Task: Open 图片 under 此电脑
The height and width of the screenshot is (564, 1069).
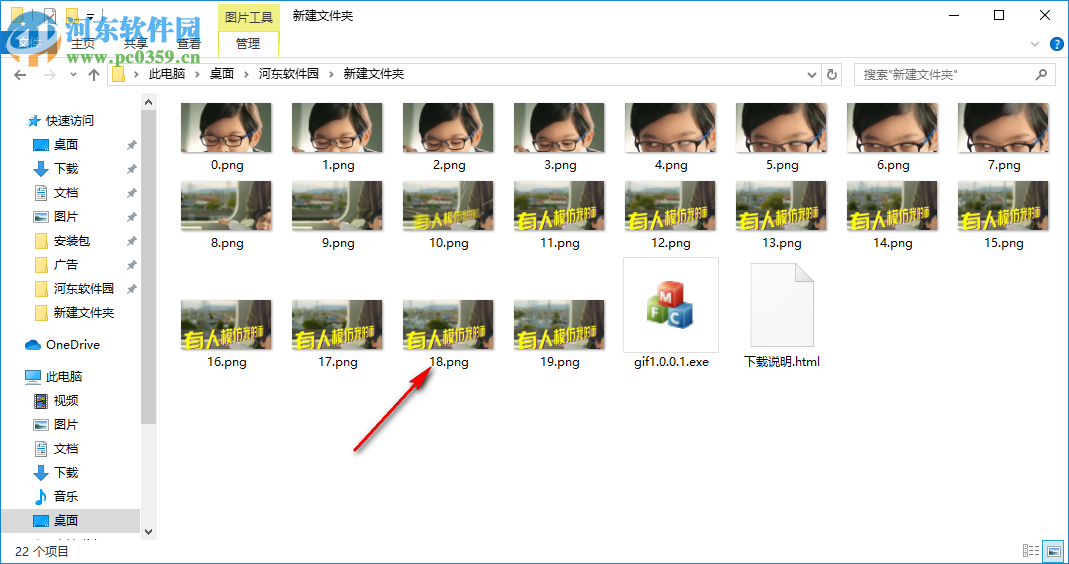Action: tap(65, 424)
